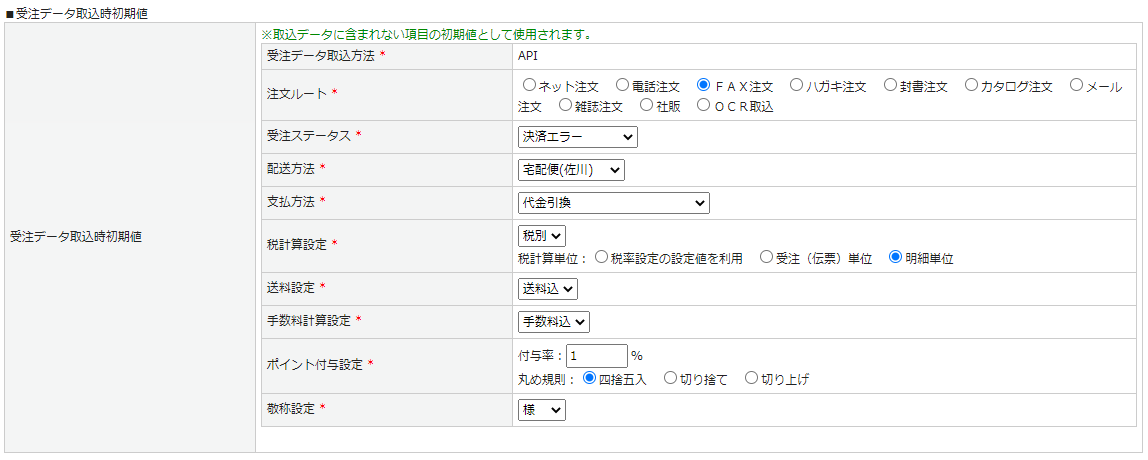Expand 手数料計算設定 dropdown showing 手数料込
Image resolution: width=1148 pixels, height=460 pixels.
[x=553, y=321]
